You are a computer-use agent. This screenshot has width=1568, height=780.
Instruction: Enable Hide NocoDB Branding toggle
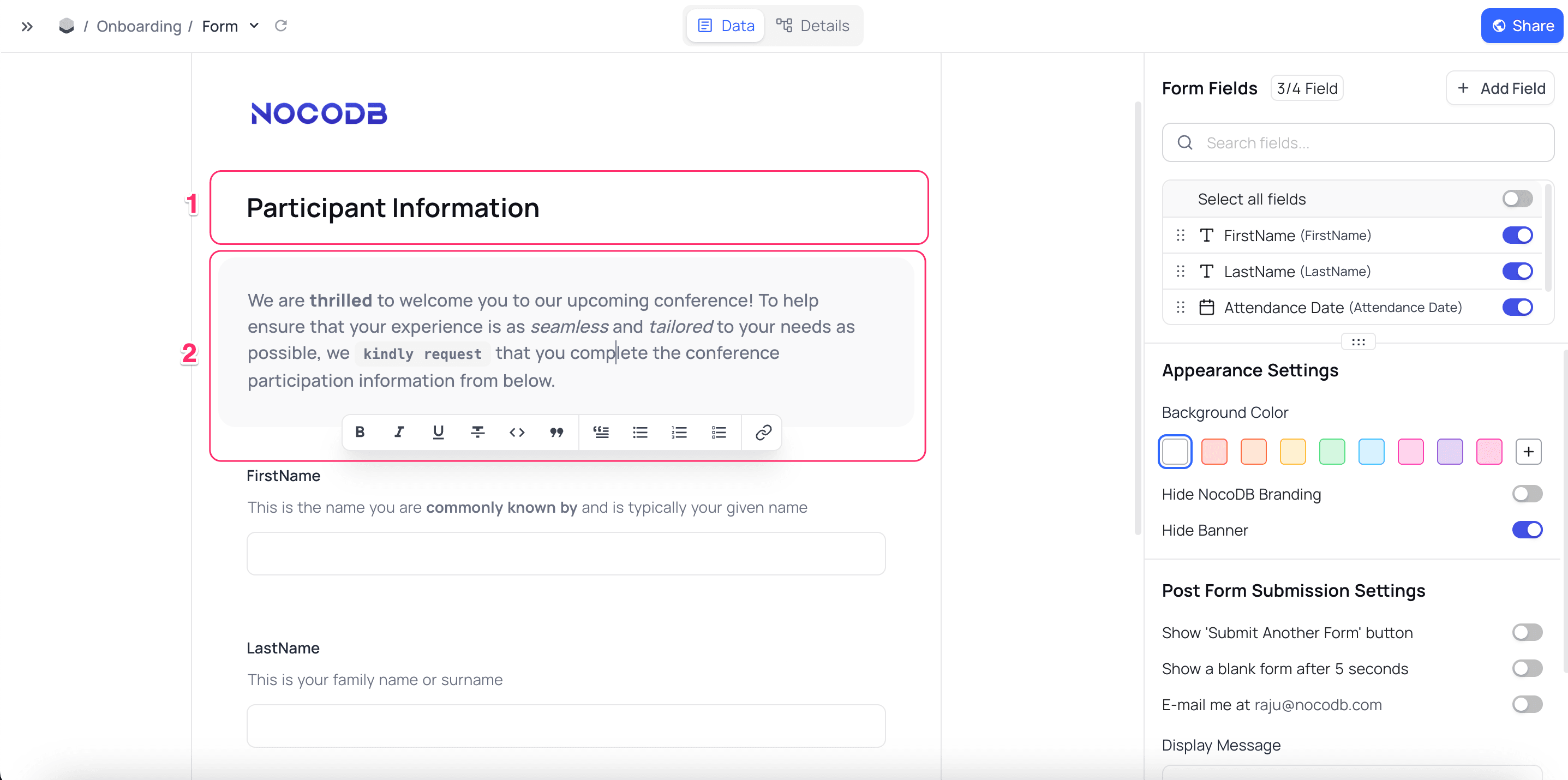(1527, 494)
